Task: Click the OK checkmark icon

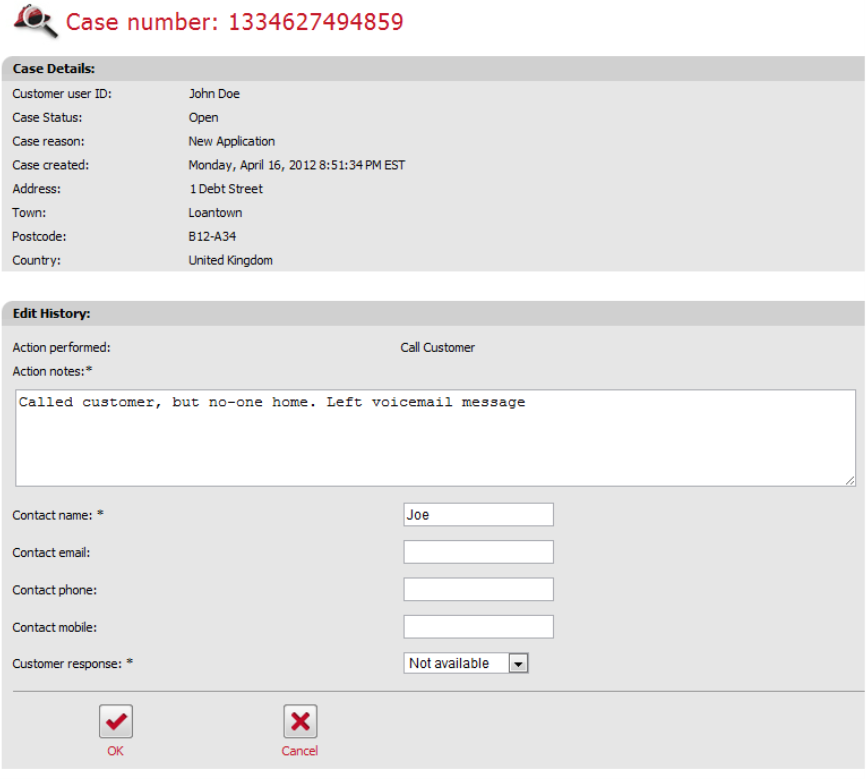Action: [116, 721]
